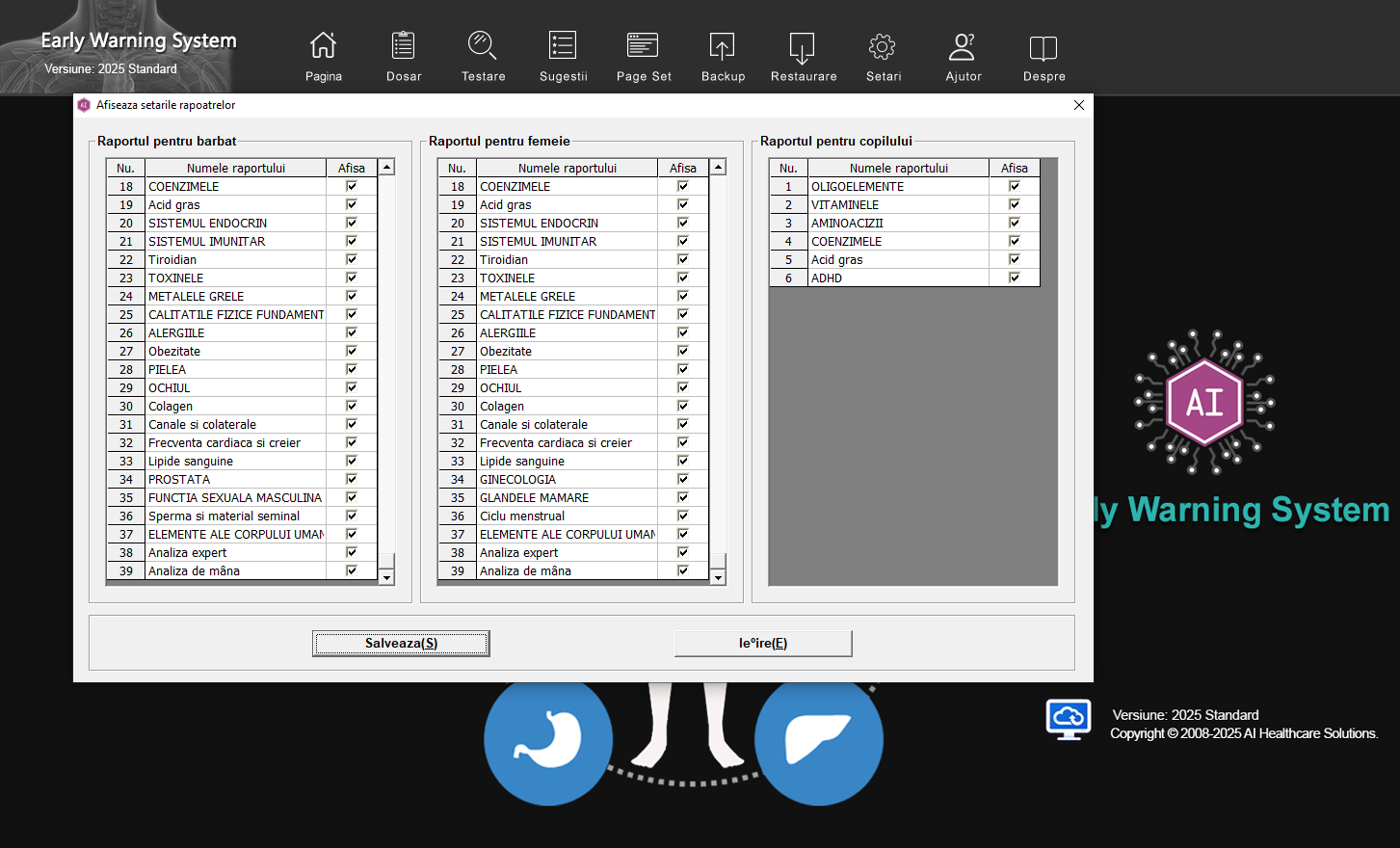Viewport: 1400px width, 848px height.
Task: Click the blue stomach organ icon
Action: click(548, 739)
